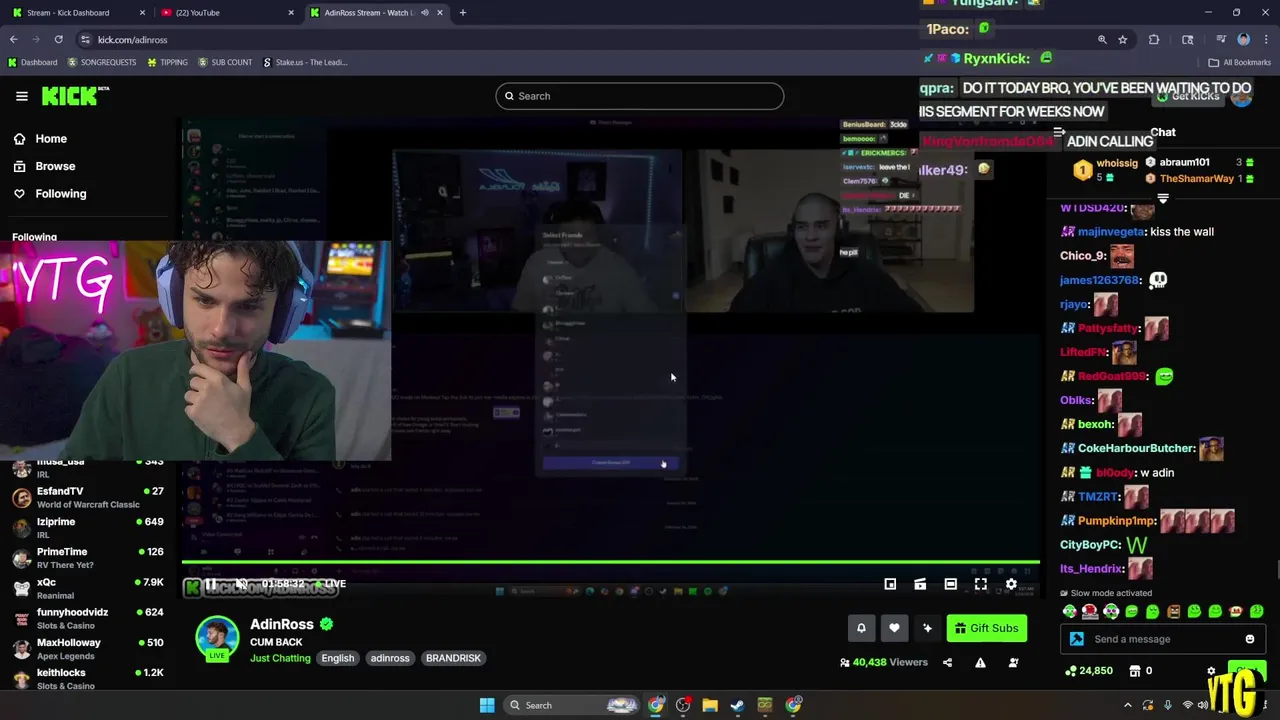Select the adinross tag
This screenshot has height=720, width=1280.
click(x=390, y=658)
